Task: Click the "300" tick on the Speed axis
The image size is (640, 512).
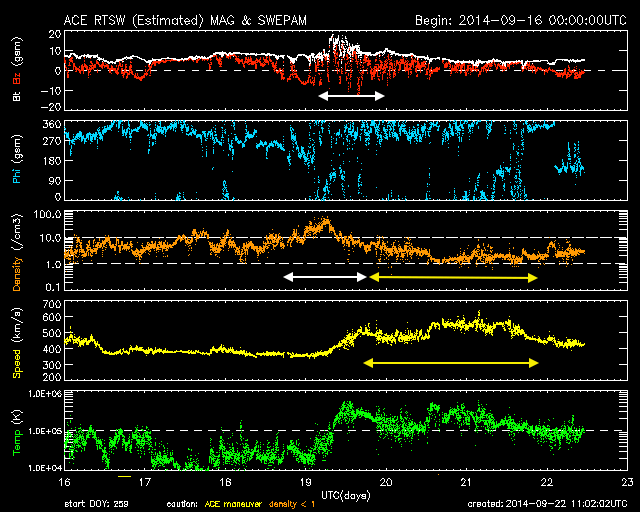Action: tap(52, 365)
